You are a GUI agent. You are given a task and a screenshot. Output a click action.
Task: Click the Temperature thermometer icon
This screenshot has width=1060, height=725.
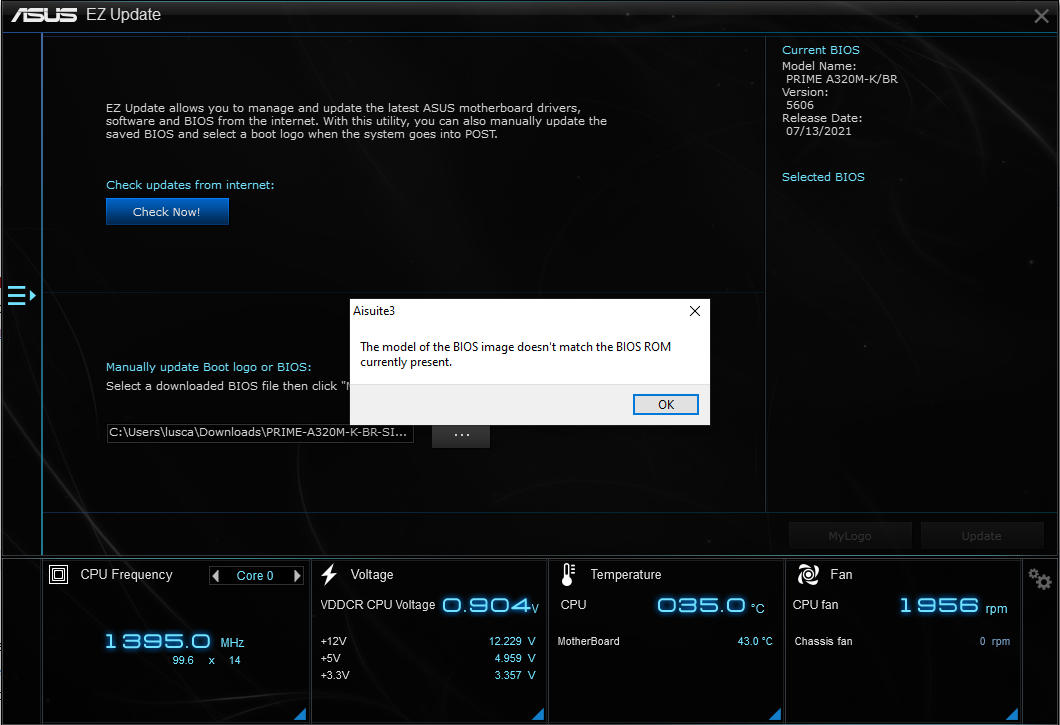pos(568,575)
